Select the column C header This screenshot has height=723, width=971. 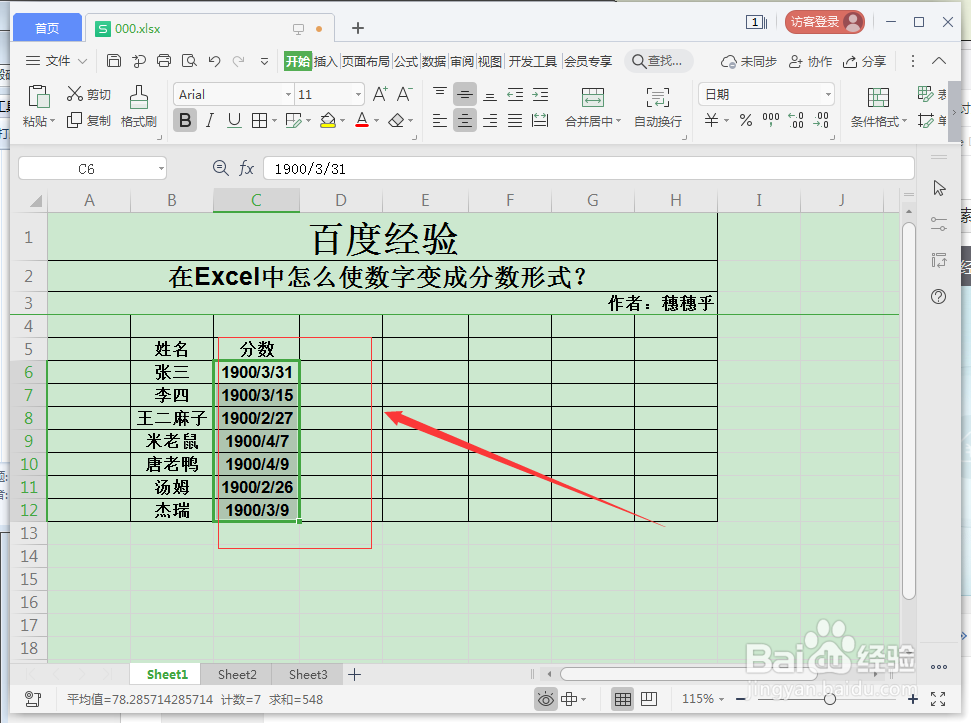click(256, 200)
